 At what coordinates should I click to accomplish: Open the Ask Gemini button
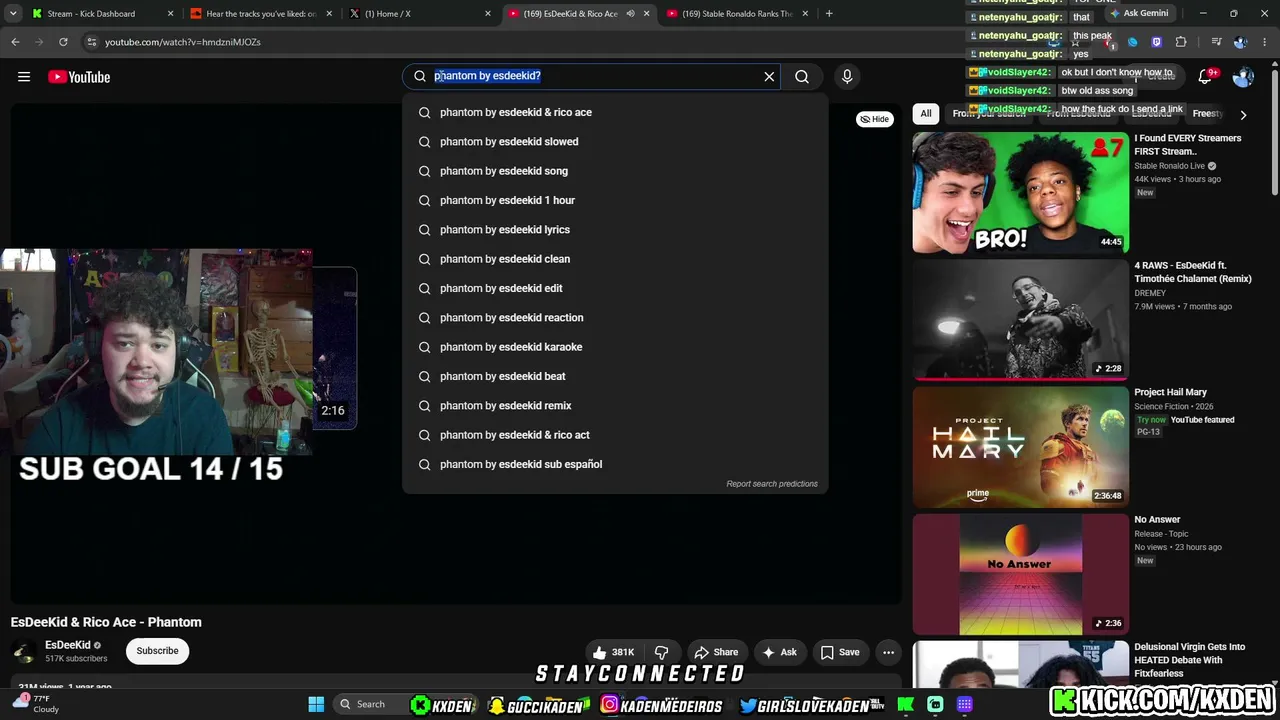tap(1138, 14)
